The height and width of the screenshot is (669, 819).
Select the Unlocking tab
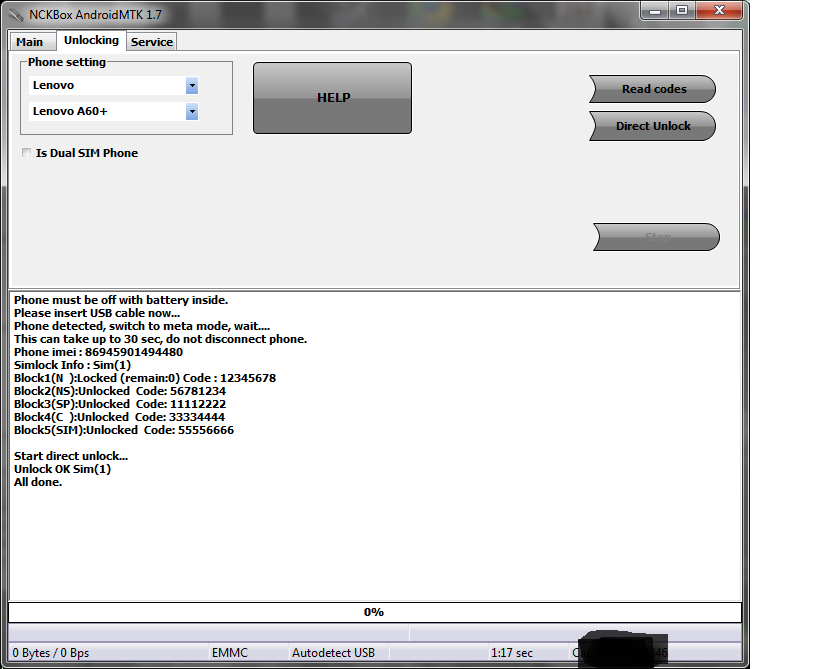pyautogui.click(x=91, y=41)
